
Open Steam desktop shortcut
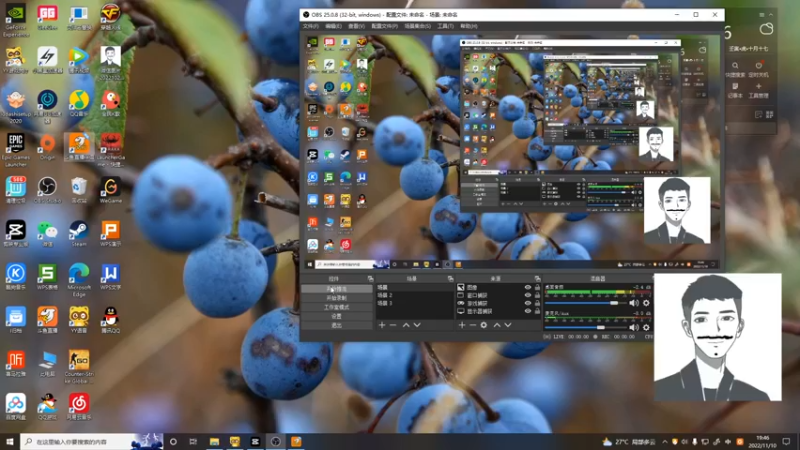tap(79, 233)
